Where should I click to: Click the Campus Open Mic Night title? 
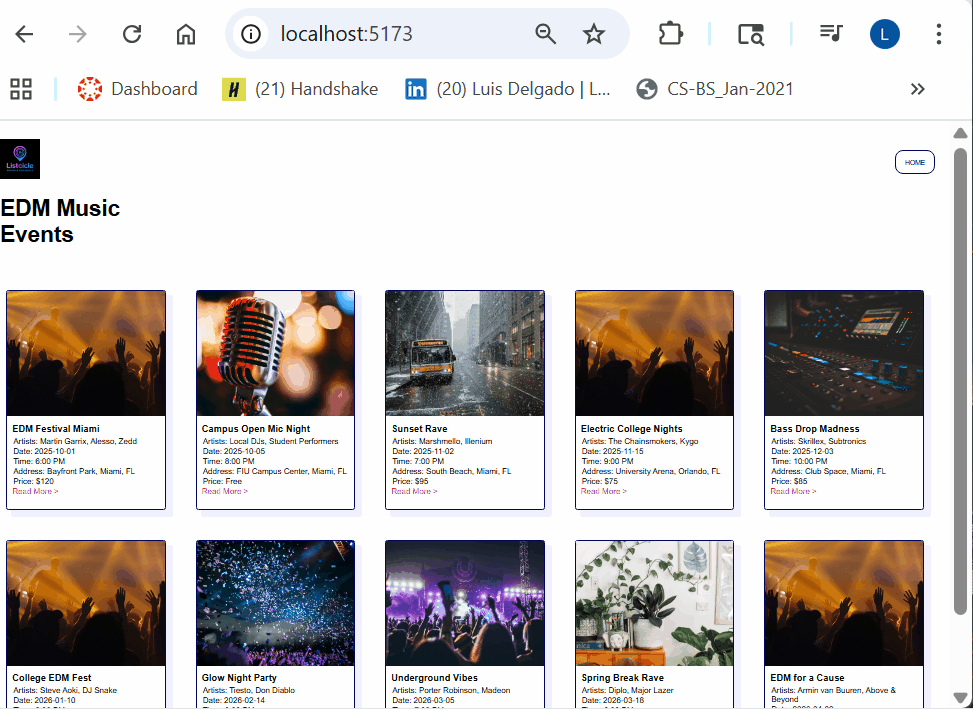coord(256,429)
